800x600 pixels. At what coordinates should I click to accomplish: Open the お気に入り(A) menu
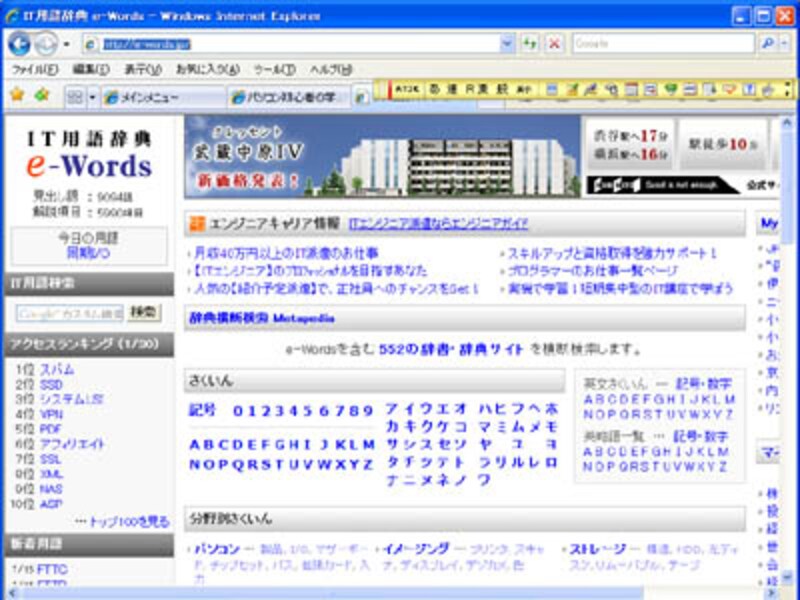(x=207, y=69)
